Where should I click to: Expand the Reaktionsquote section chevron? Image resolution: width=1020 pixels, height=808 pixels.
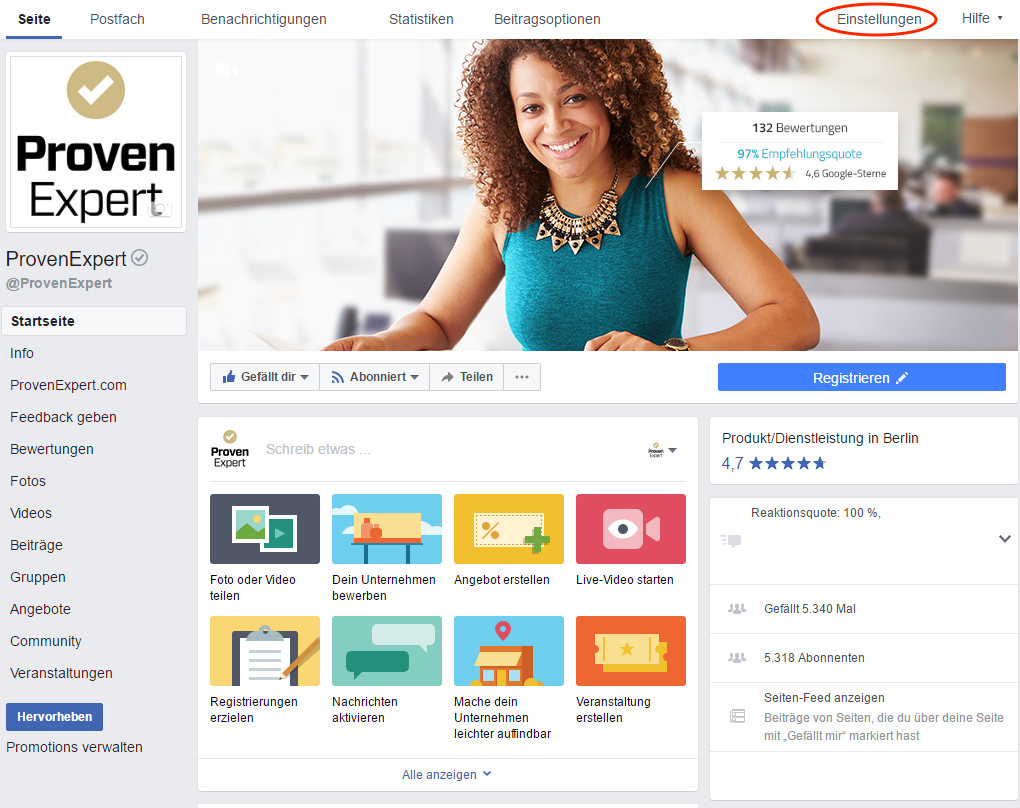tap(1004, 539)
